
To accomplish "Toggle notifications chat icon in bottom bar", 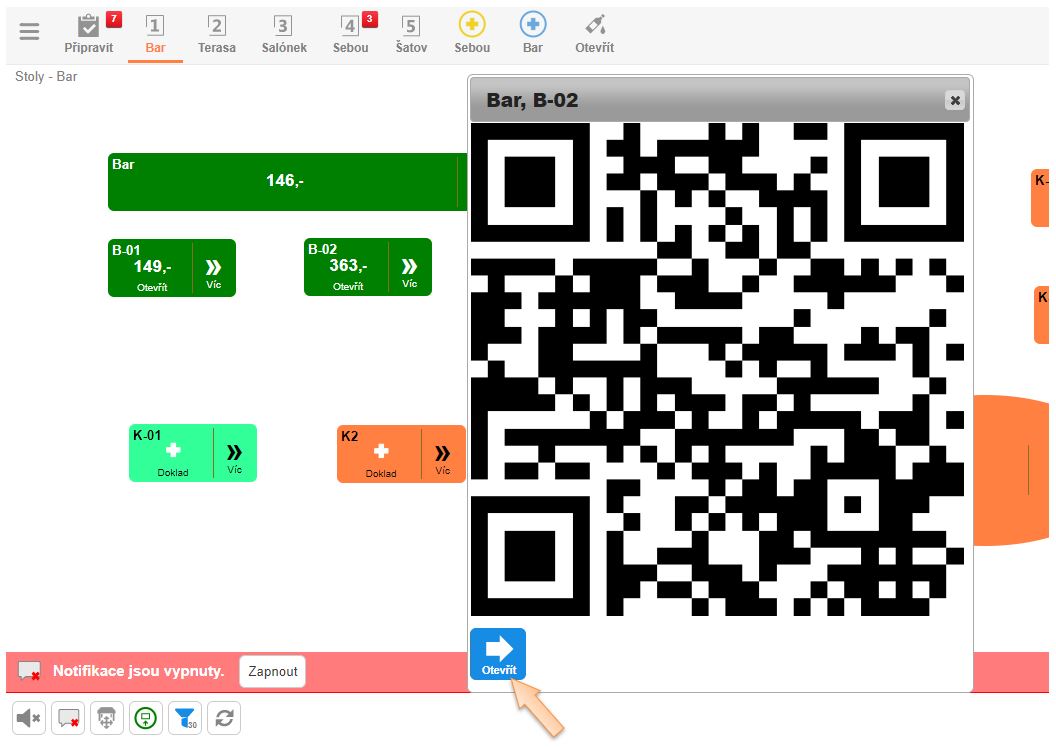I will 68,718.
